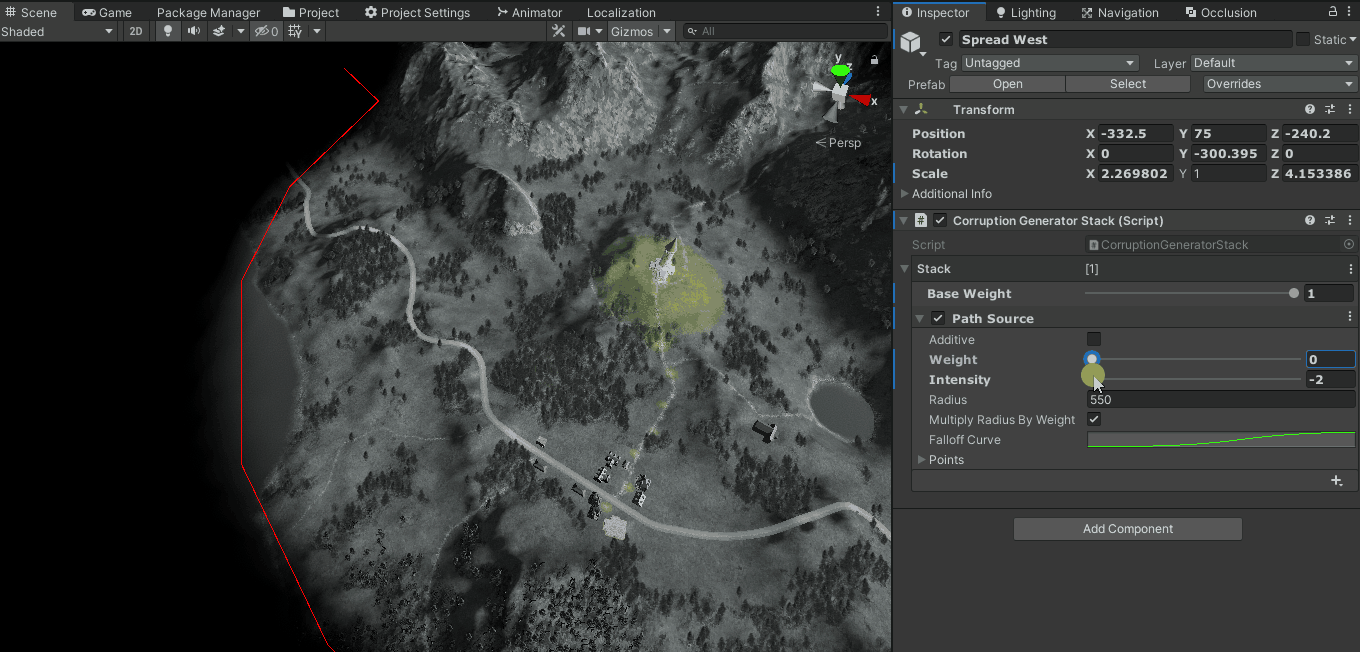Open the Gizmos dropdown arrow
This screenshot has height=652, width=1360.
(x=667, y=31)
